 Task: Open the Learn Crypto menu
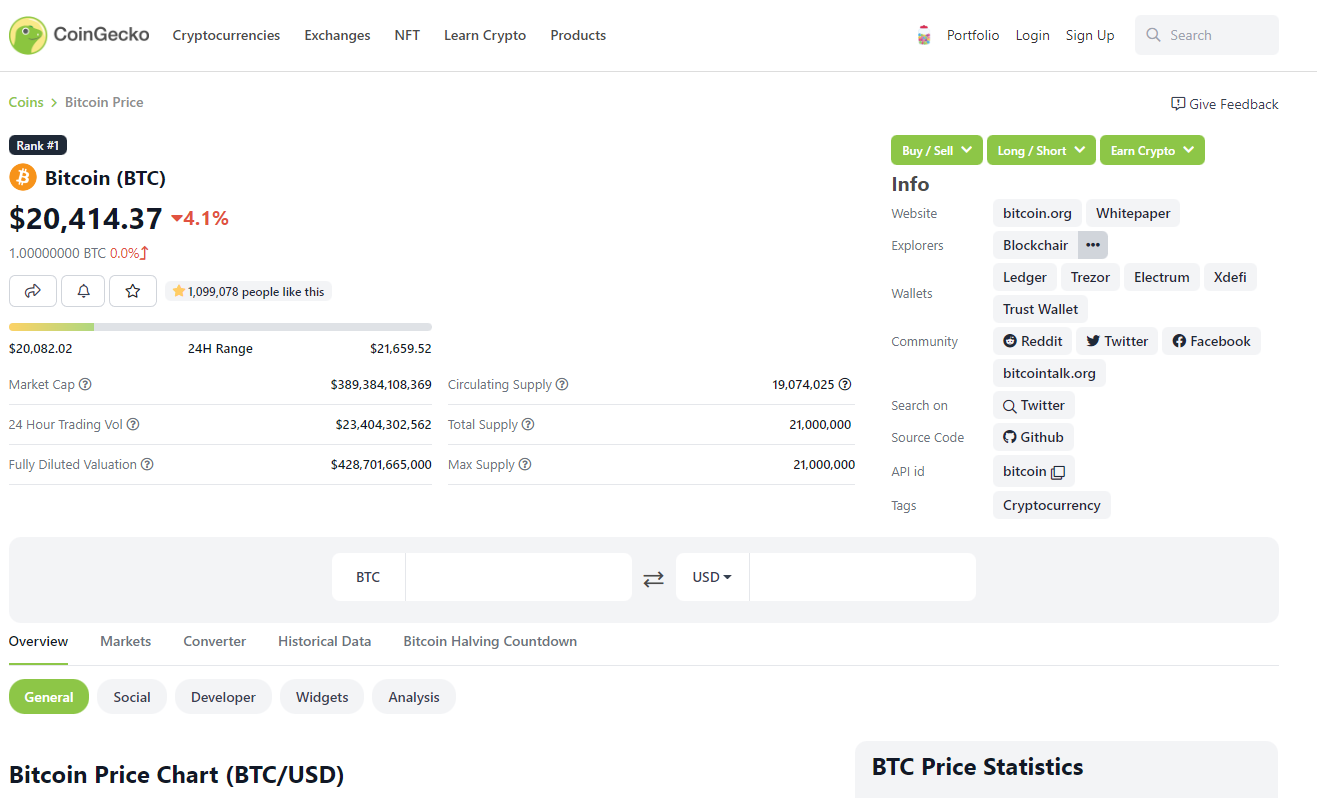pos(485,35)
